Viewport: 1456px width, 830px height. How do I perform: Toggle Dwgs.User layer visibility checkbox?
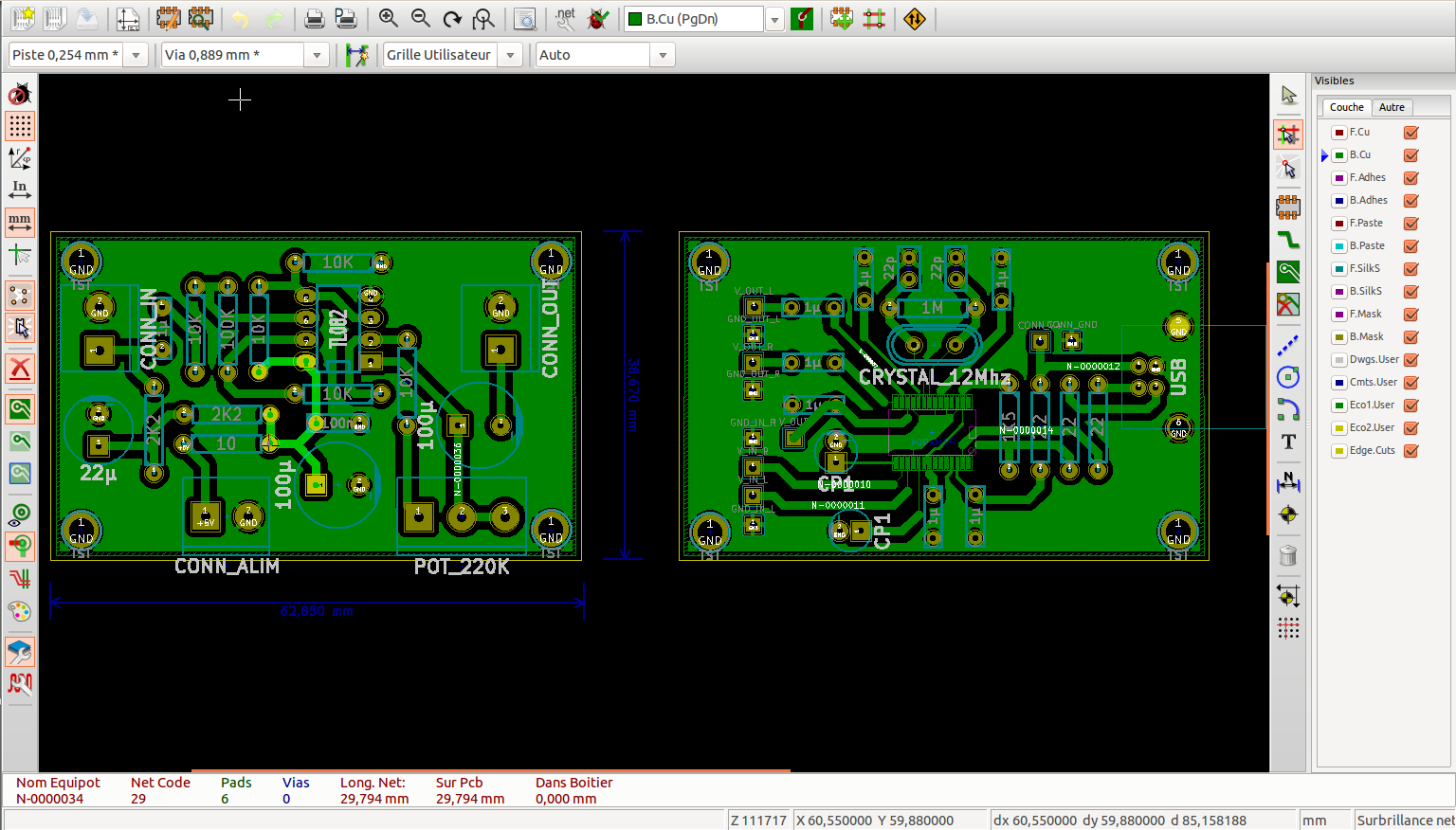tap(1410, 360)
